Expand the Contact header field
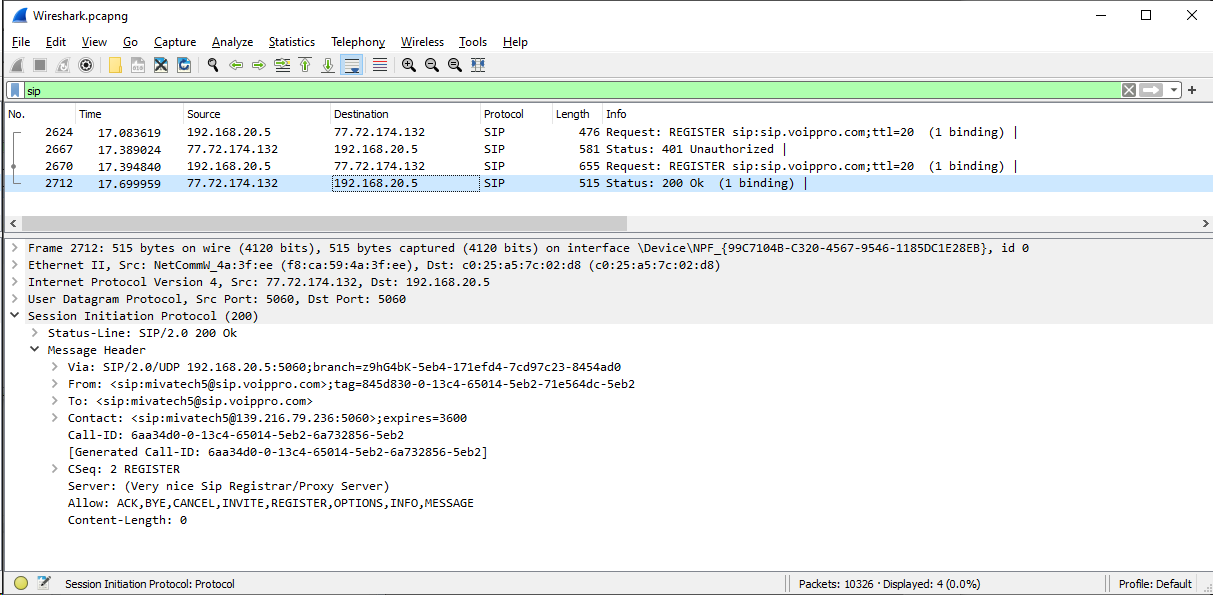This screenshot has height=595, width=1213. click(56, 418)
